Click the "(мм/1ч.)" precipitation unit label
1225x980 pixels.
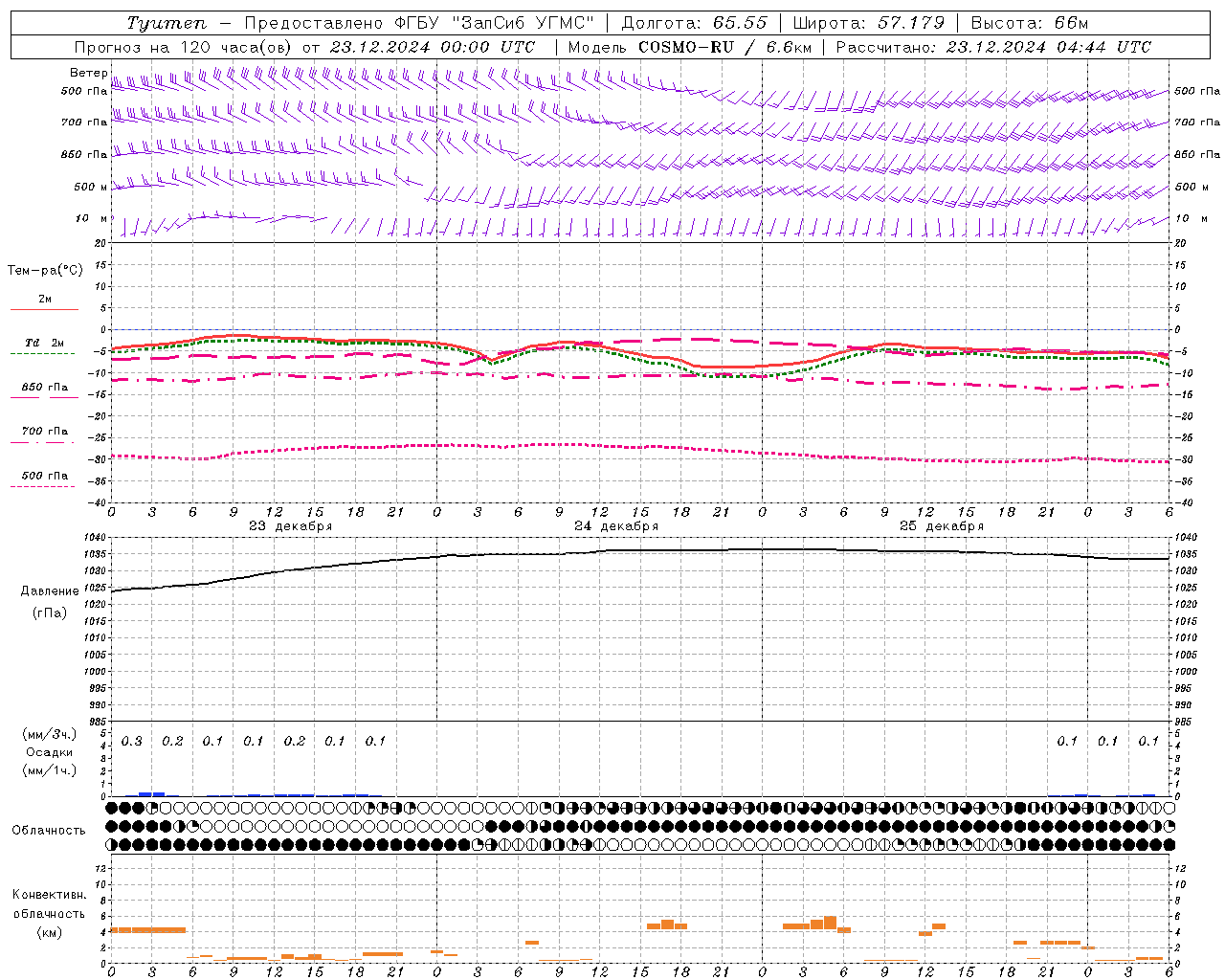coord(49,770)
